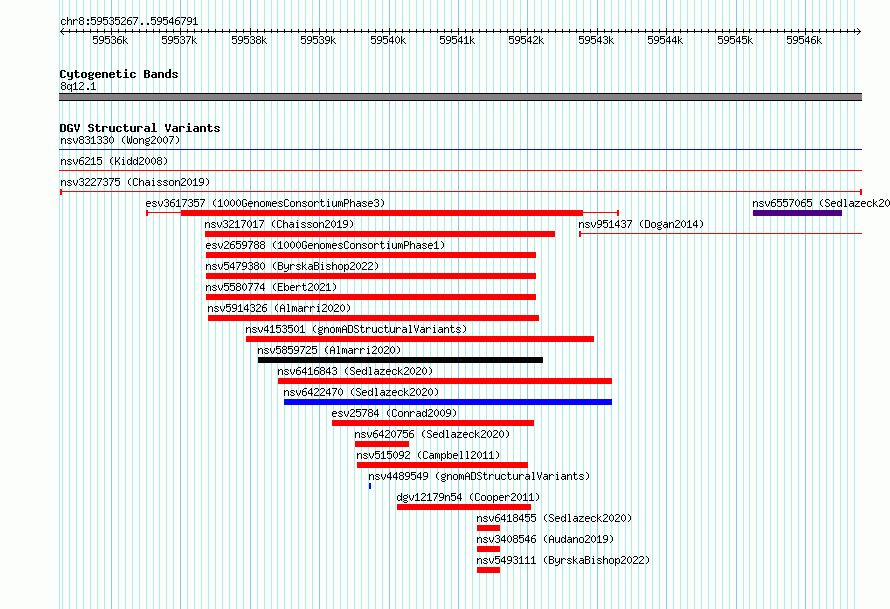Click the nsv5914326 (Almarri2020) label

(279, 308)
